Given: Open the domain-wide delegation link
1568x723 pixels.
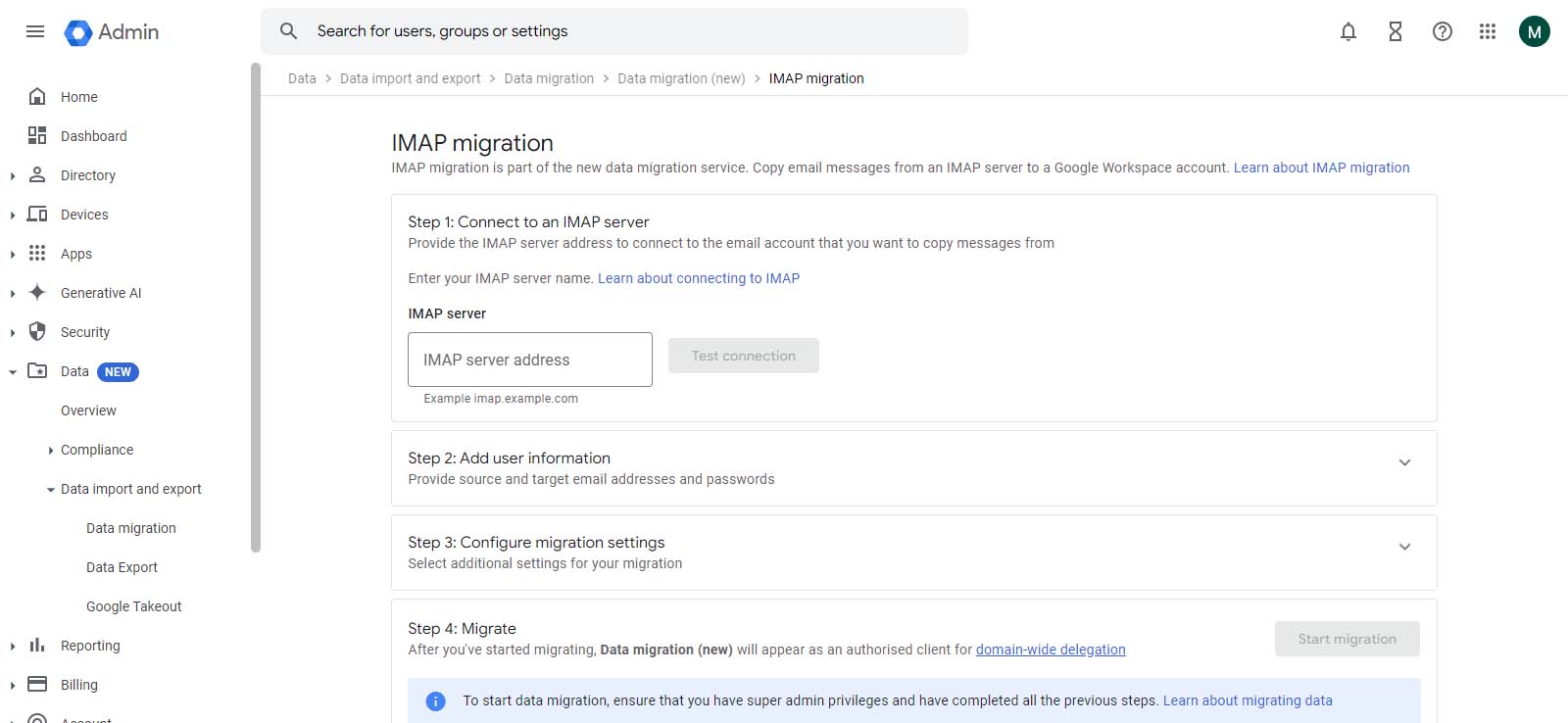Looking at the screenshot, I should pos(1051,650).
